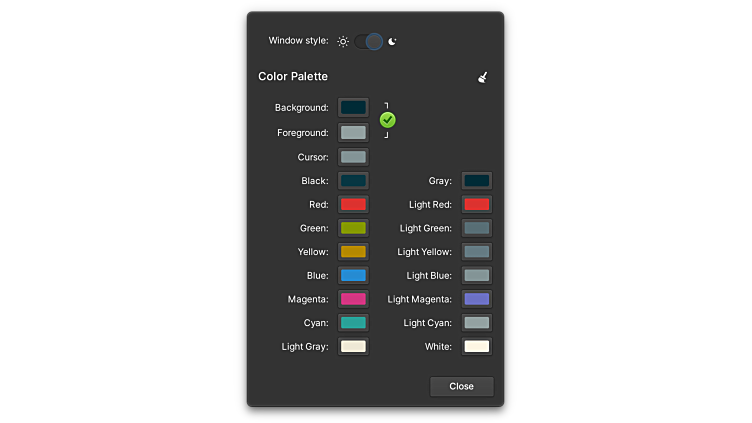
Task: Select the Red color swatch
Action: point(353,204)
